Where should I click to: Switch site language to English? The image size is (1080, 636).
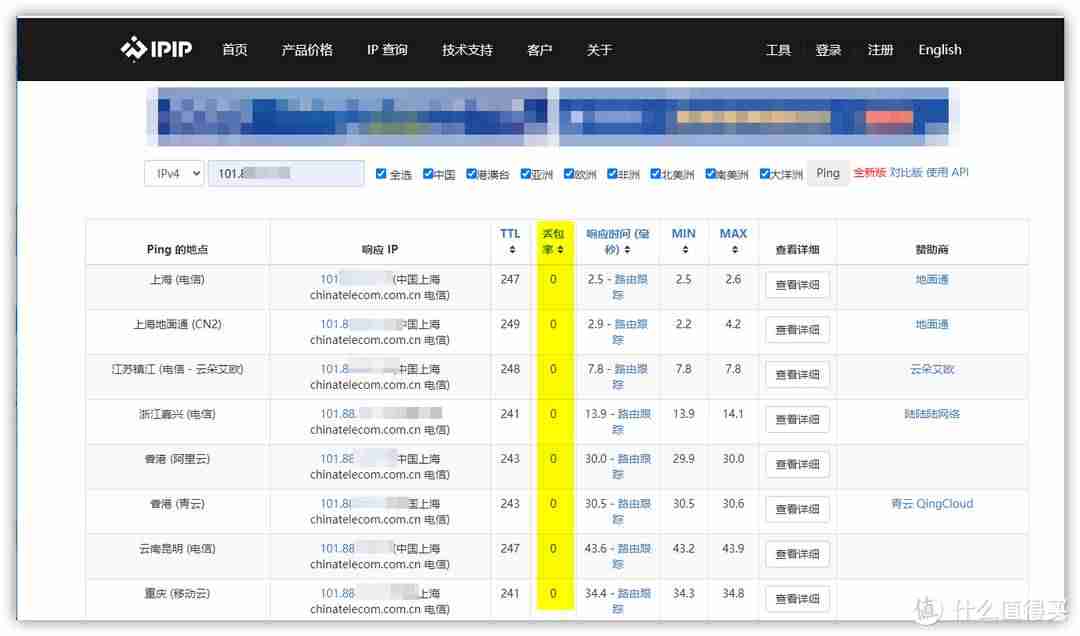point(940,50)
